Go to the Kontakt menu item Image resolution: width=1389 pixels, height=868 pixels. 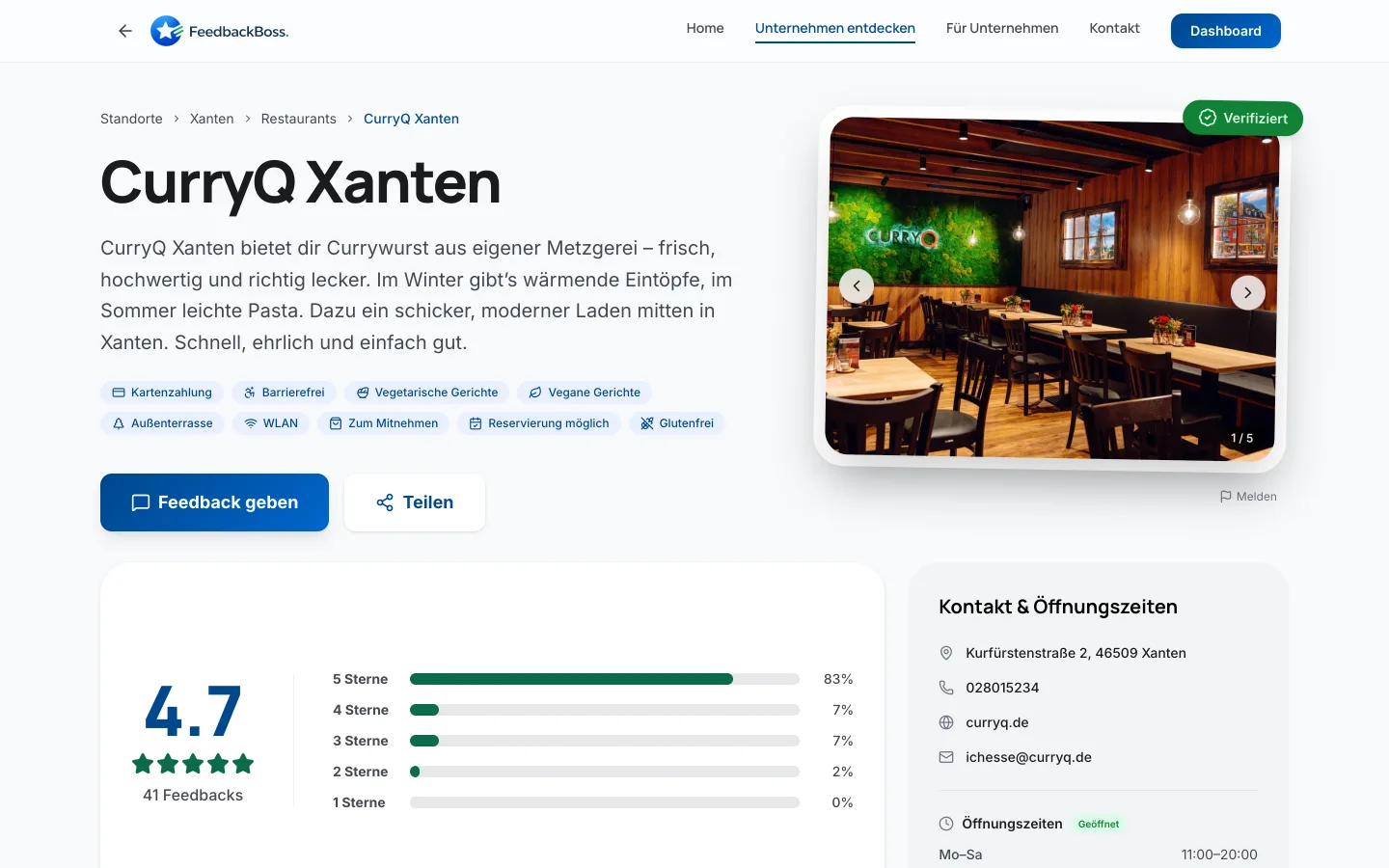pos(1114,28)
